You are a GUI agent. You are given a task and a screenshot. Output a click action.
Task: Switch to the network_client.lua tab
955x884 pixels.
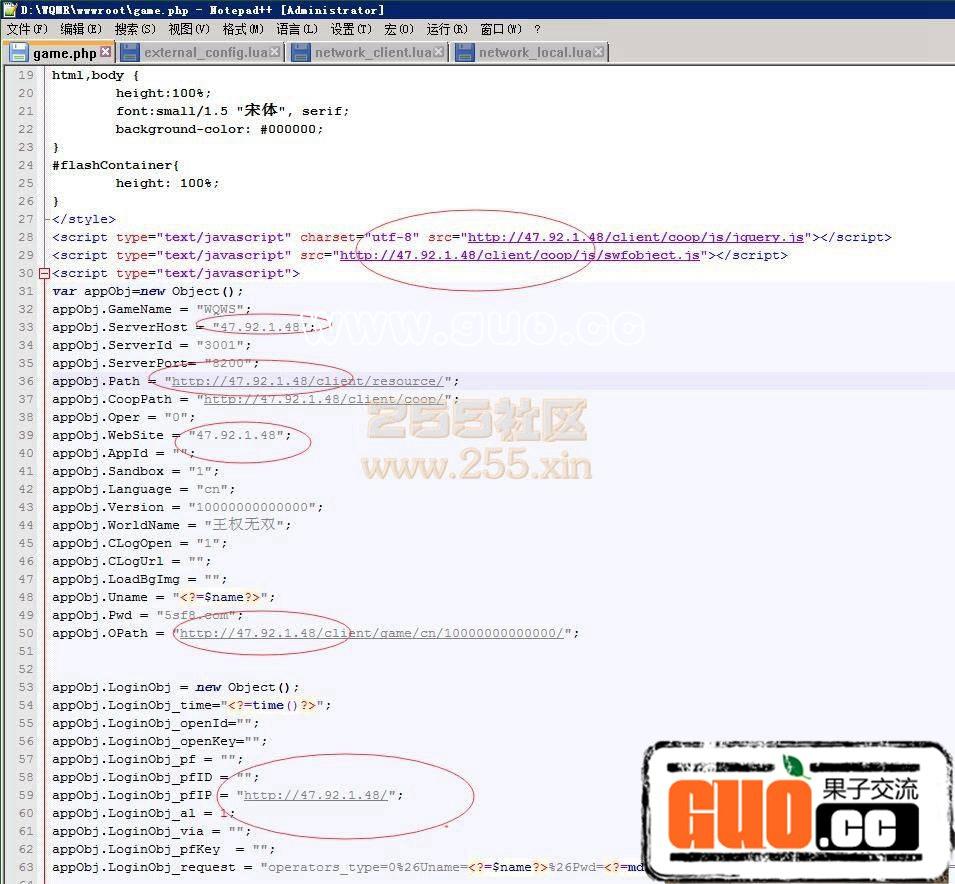[372, 53]
